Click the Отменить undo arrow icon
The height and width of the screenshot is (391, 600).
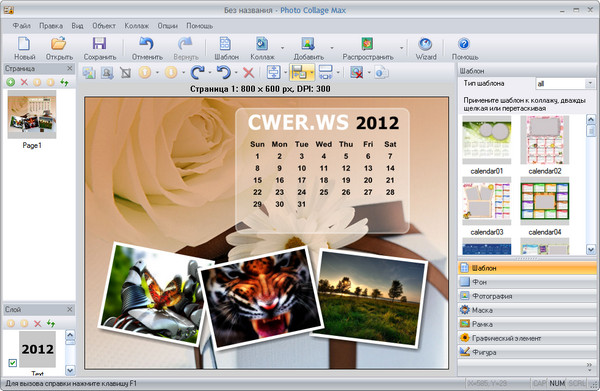pyautogui.click(x=146, y=44)
